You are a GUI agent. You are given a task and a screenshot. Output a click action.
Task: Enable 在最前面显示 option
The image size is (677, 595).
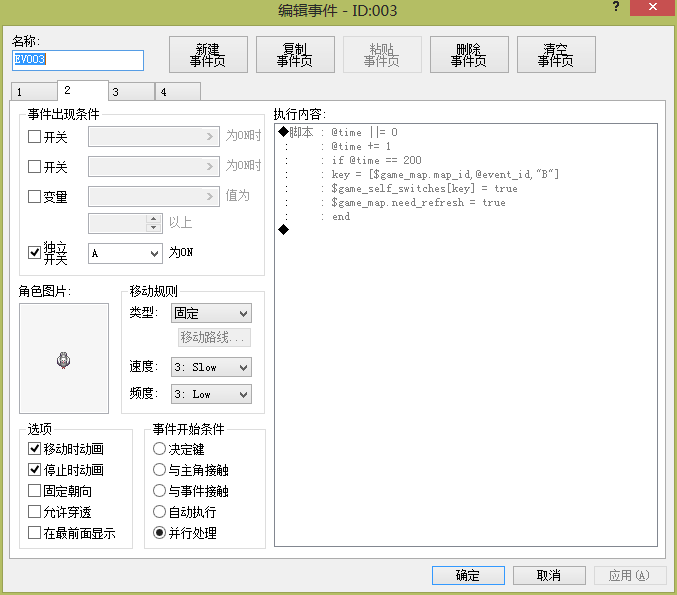pos(34,532)
